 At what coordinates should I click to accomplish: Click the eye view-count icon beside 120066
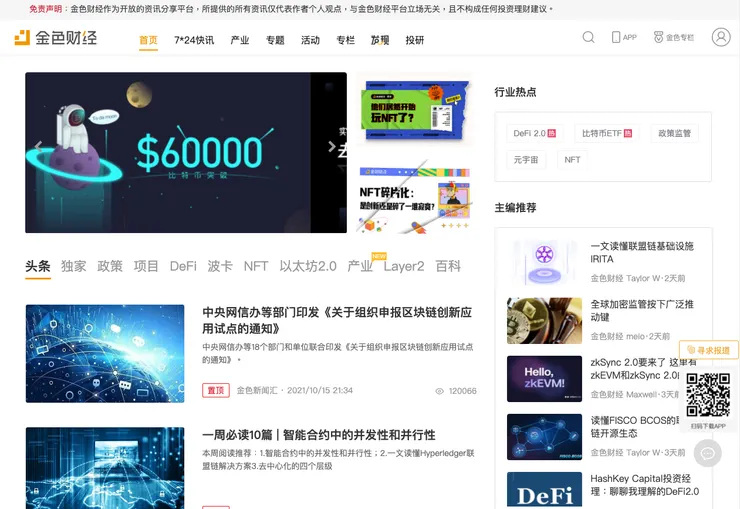[439, 391]
